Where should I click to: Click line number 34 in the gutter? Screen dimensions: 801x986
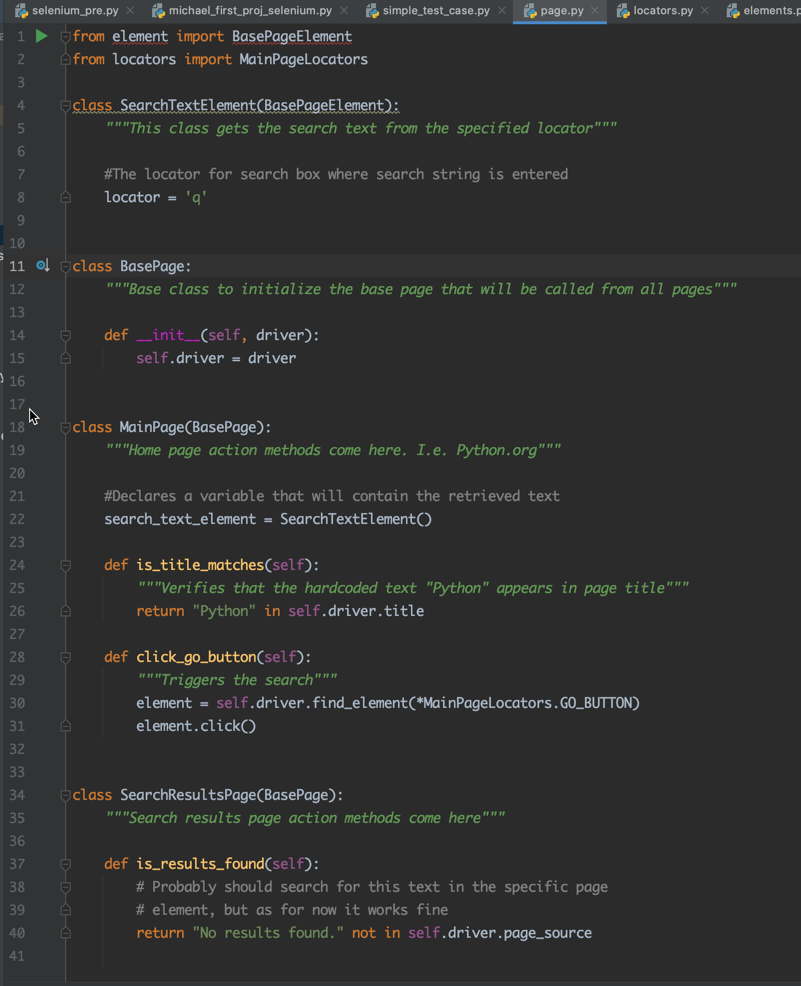(x=17, y=795)
